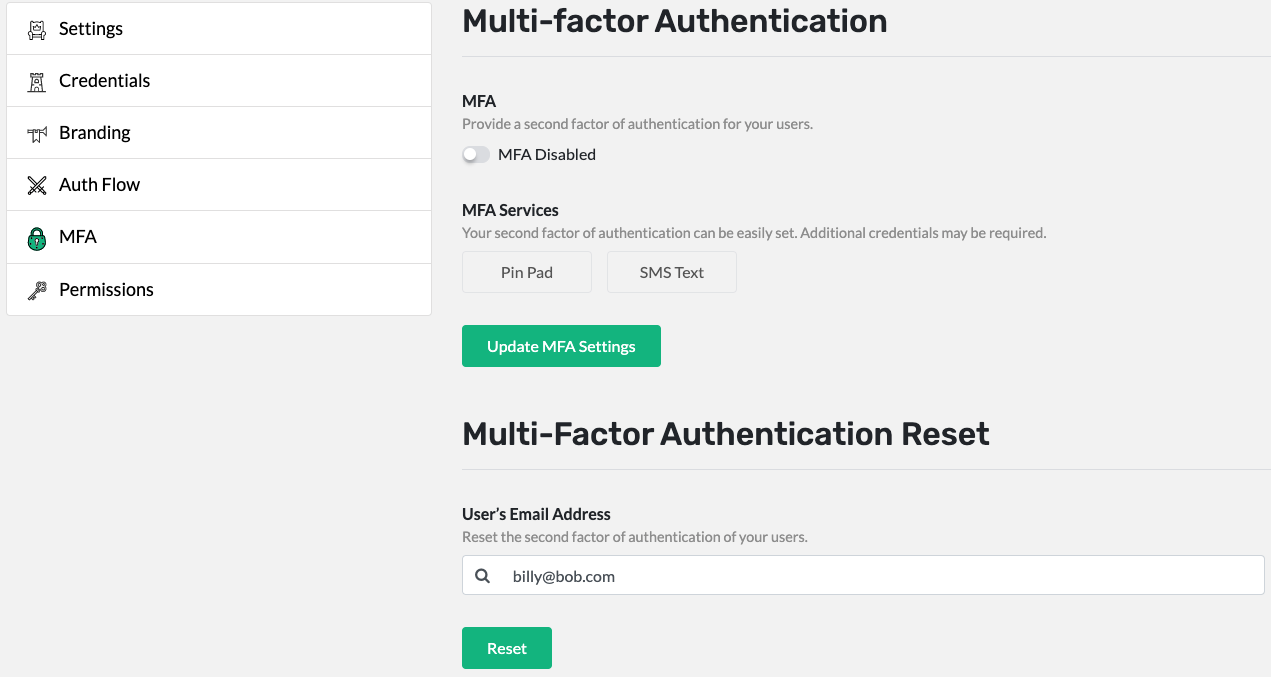Enable the MFA Disabled toggle switch
The height and width of the screenshot is (677, 1271).
point(476,155)
